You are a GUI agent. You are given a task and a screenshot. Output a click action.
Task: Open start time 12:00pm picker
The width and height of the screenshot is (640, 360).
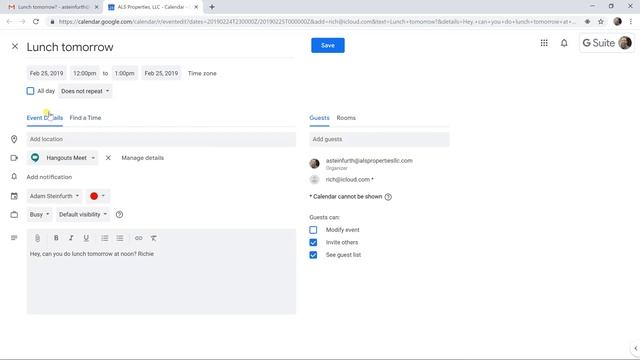84,73
